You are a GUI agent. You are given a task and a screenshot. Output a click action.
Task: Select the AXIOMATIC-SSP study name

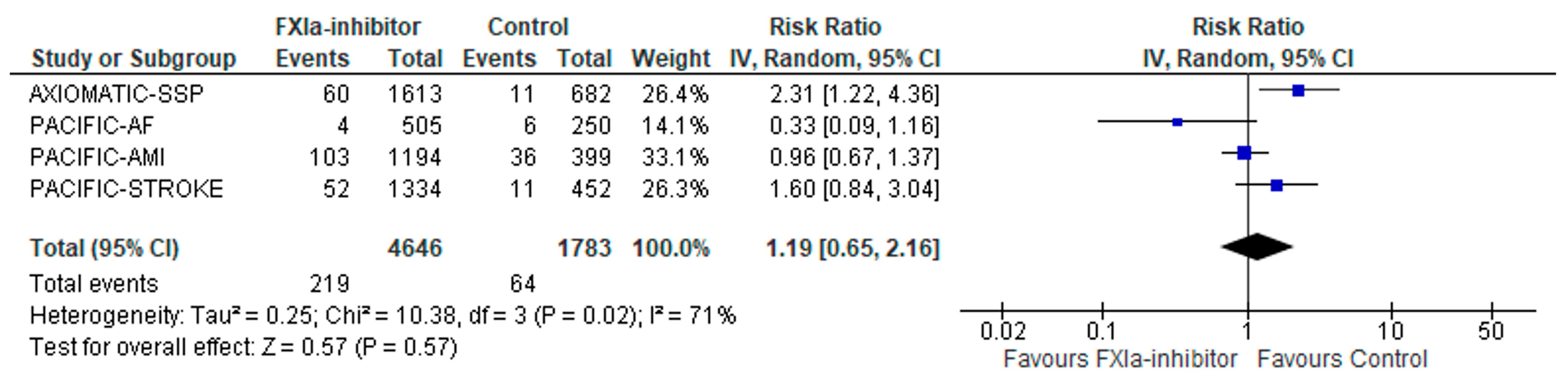pos(116,94)
